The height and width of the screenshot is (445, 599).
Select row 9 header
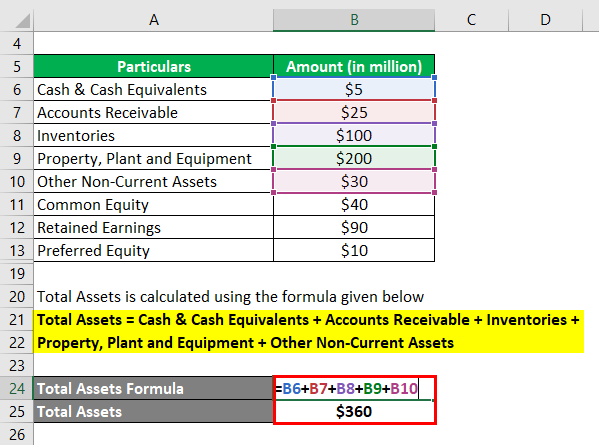point(16,158)
